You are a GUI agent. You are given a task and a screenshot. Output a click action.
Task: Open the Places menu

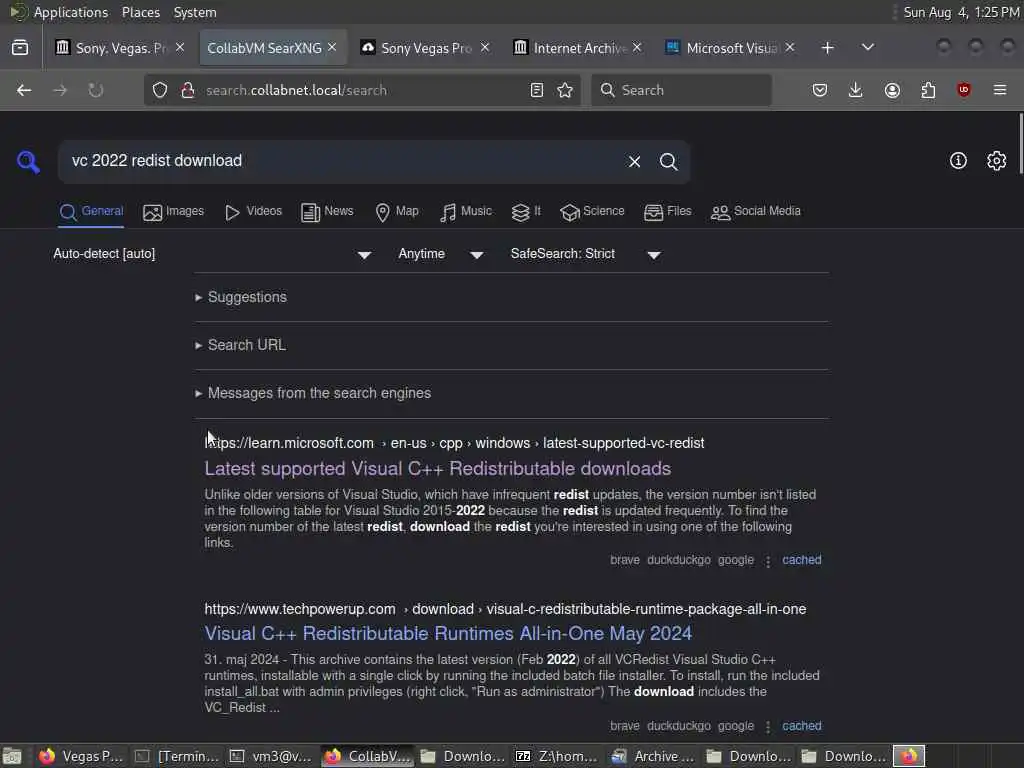(140, 12)
